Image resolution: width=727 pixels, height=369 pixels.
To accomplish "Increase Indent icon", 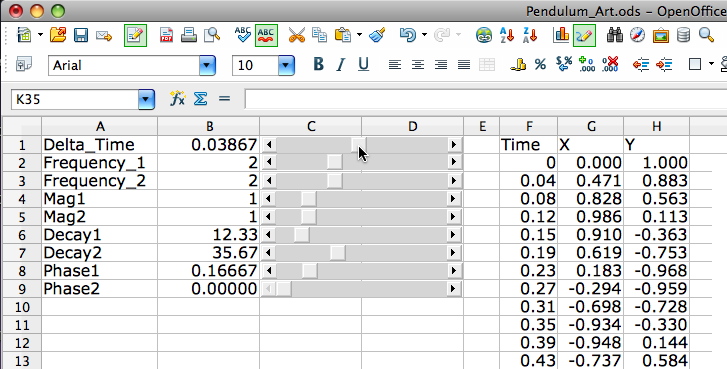I will tap(664, 64).
